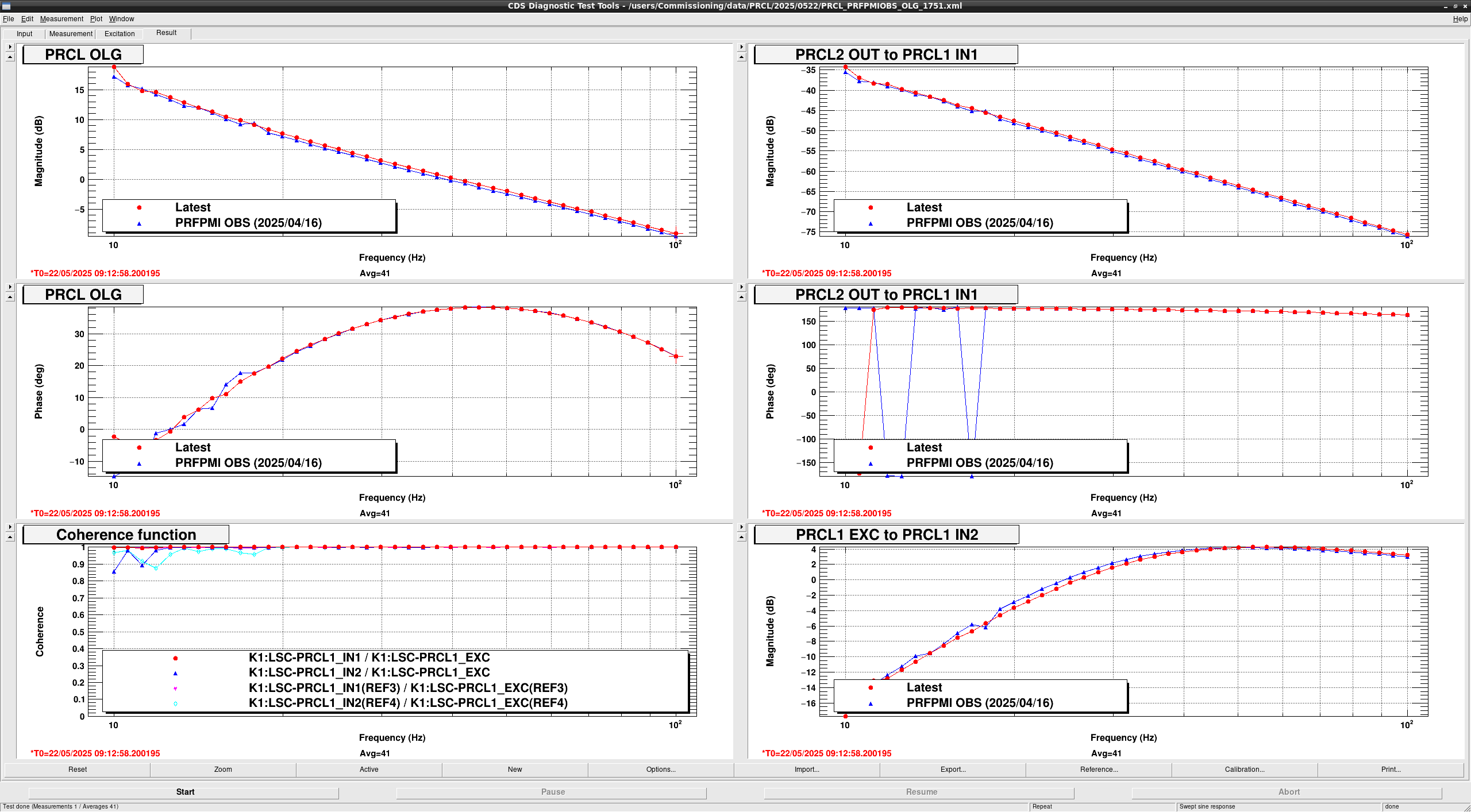Click cyan REF4 marker in coherence legend
Image resolution: width=1471 pixels, height=812 pixels.
click(175, 703)
